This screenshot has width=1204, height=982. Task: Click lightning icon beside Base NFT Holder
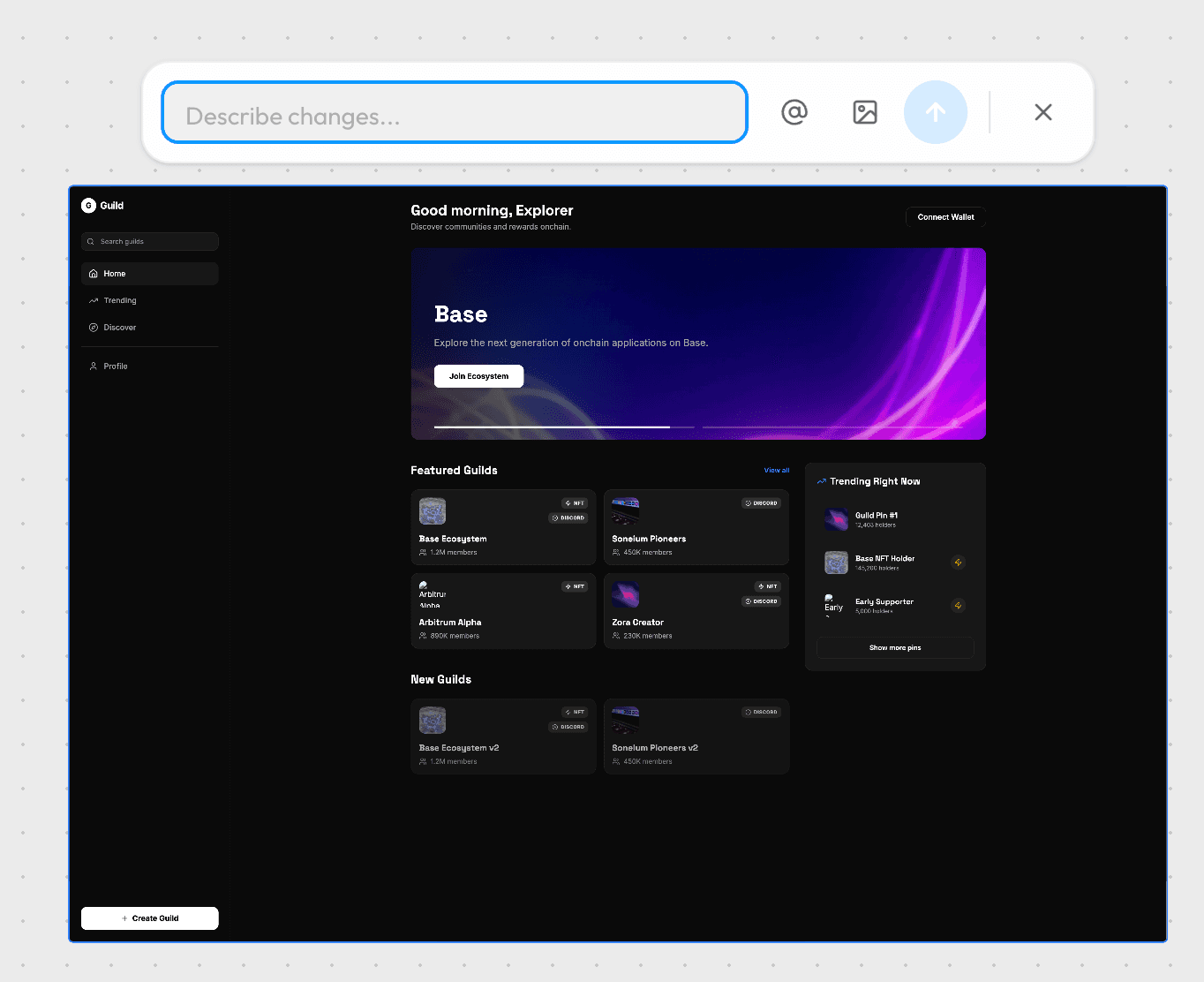tap(958, 563)
